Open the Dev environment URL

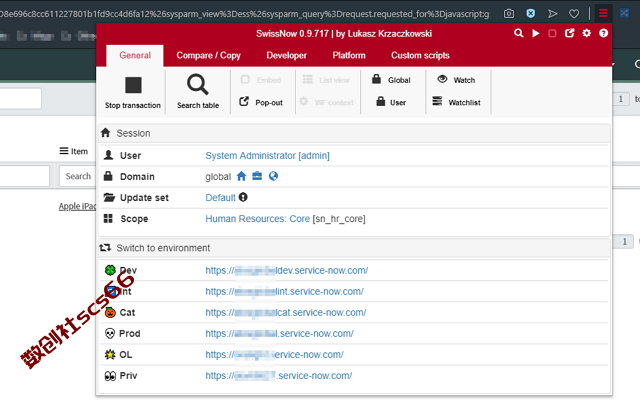coord(287,270)
